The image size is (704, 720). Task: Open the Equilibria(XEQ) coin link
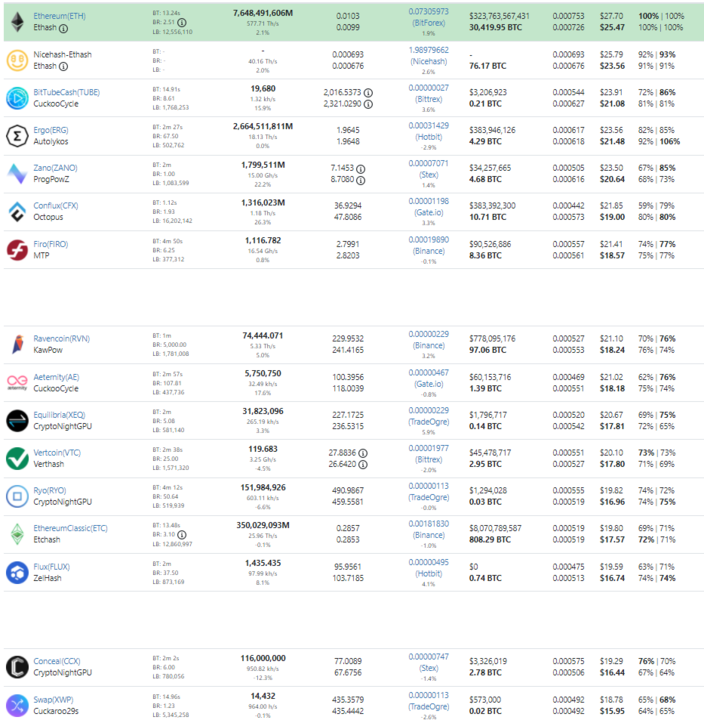point(59,415)
